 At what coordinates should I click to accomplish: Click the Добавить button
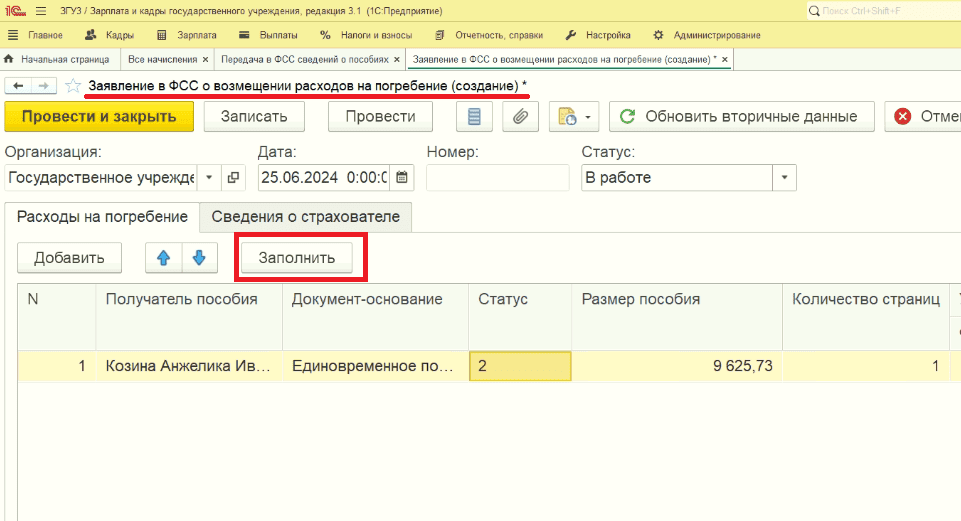(69, 258)
